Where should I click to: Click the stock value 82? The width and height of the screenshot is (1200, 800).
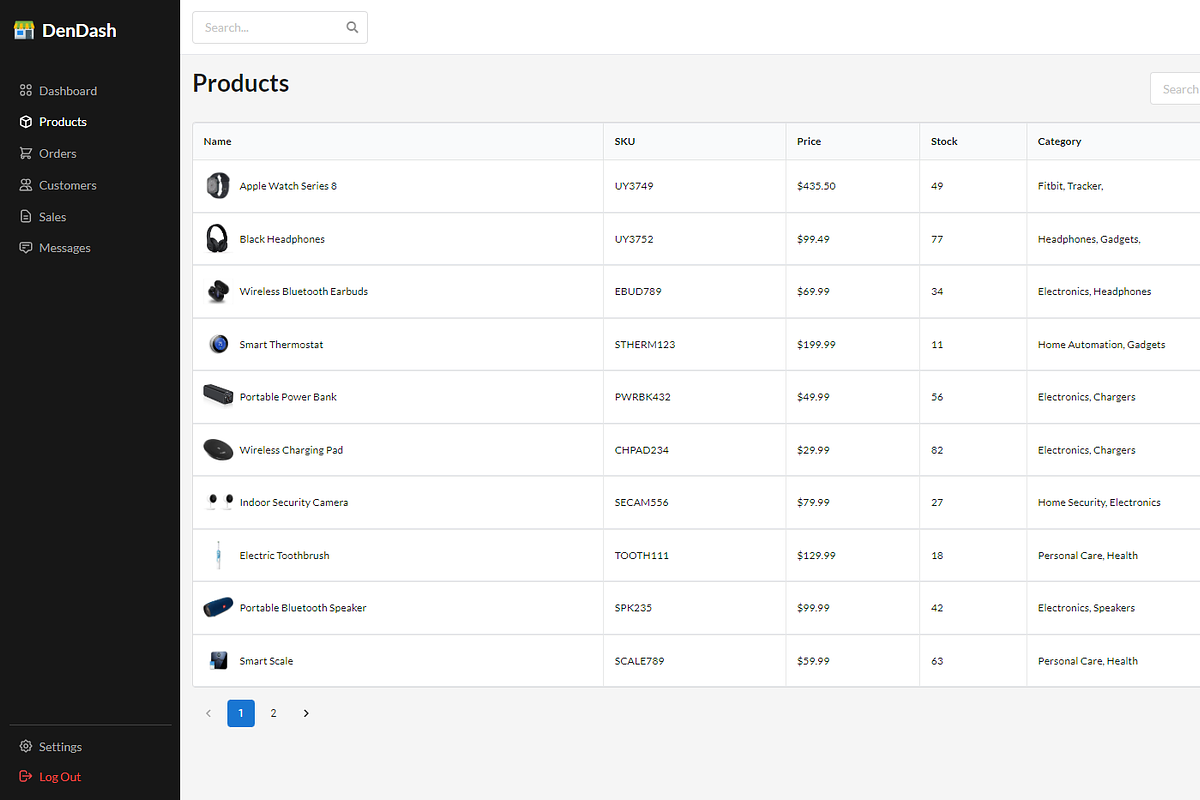pos(937,450)
